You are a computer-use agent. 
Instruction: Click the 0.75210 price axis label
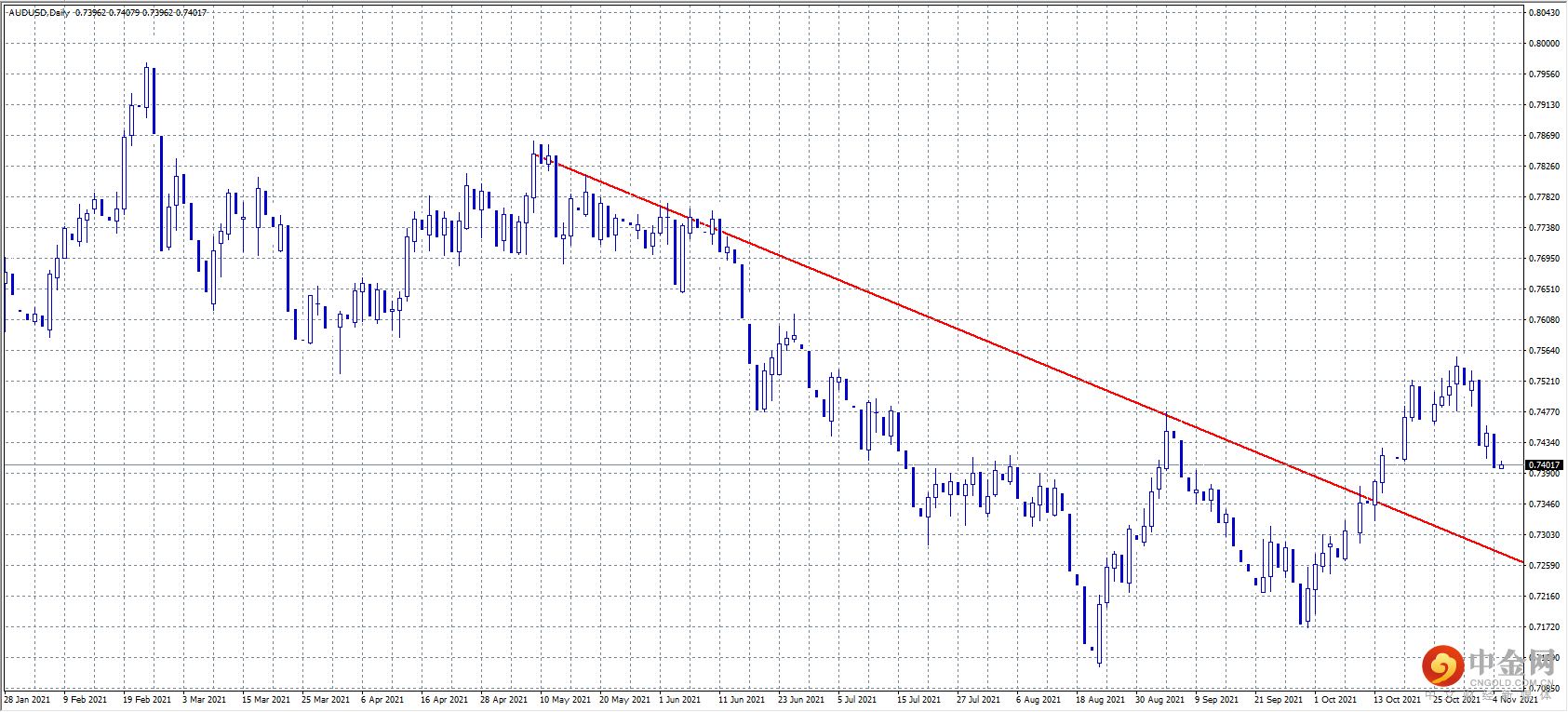(1545, 382)
